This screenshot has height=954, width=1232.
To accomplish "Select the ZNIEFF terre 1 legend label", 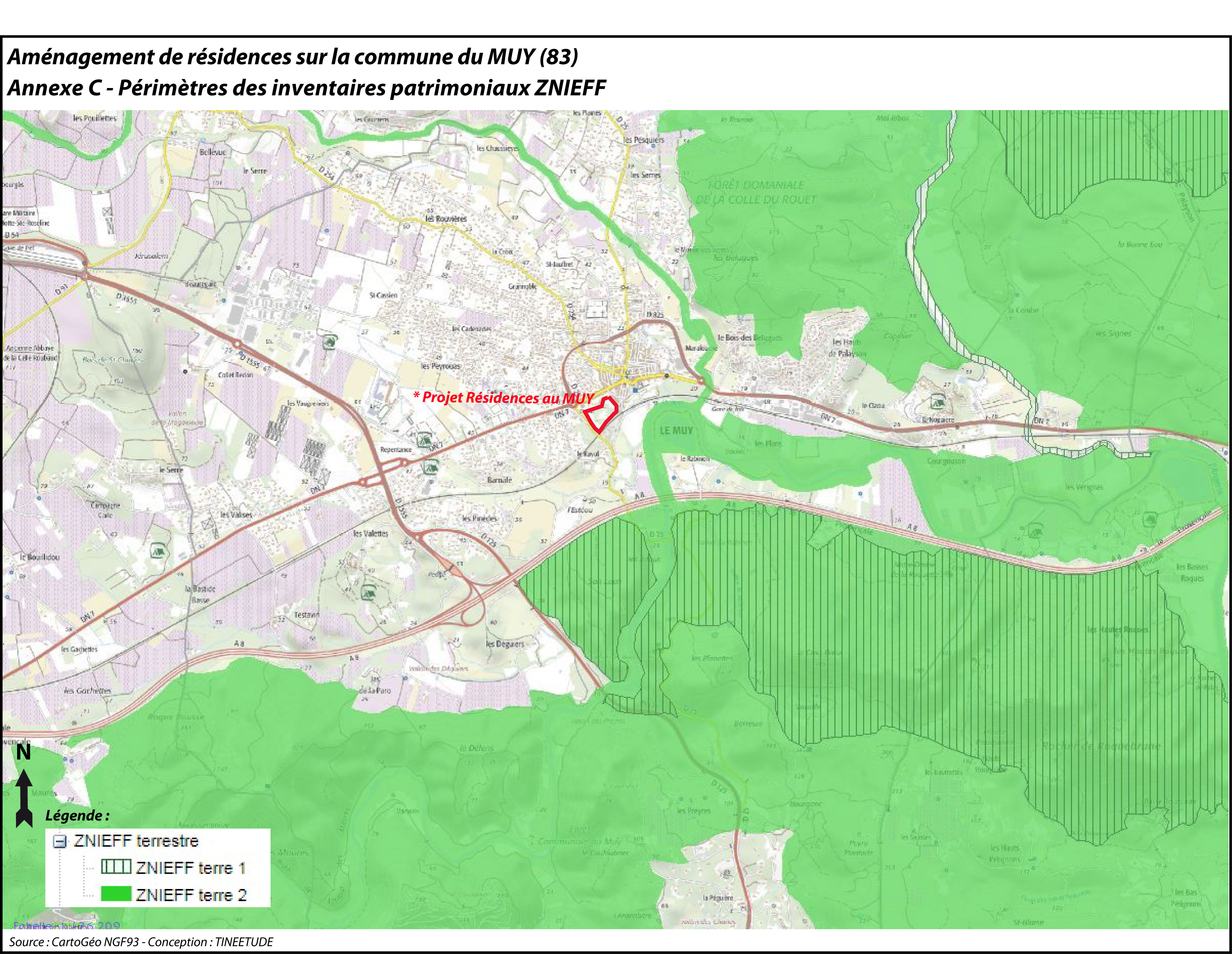I will tap(191, 868).
